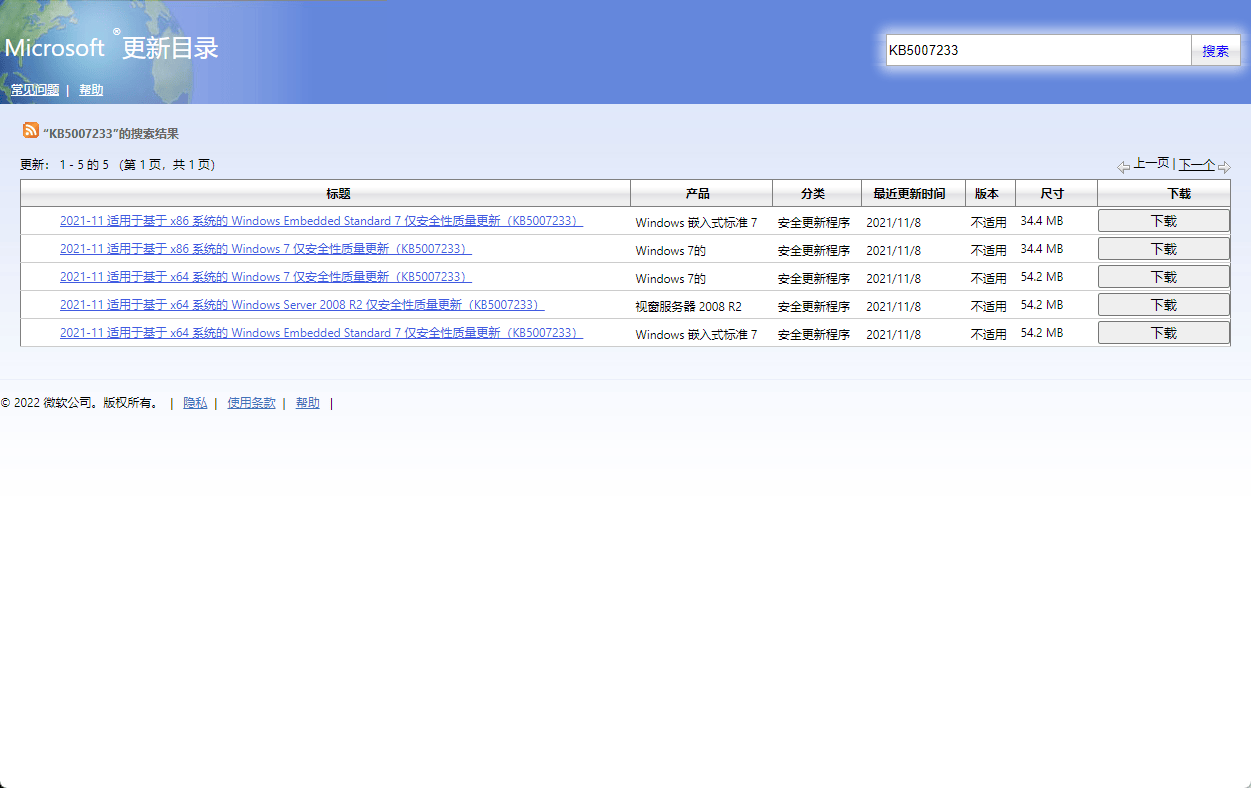
Task: Sort results by the 版本 column header
Action: [989, 192]
